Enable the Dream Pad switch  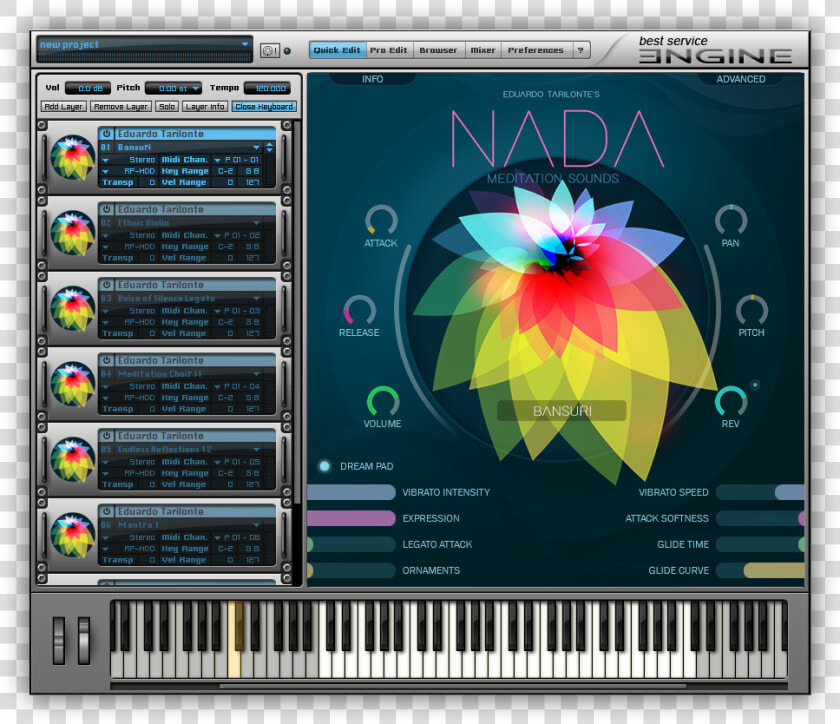click(324, 466)
